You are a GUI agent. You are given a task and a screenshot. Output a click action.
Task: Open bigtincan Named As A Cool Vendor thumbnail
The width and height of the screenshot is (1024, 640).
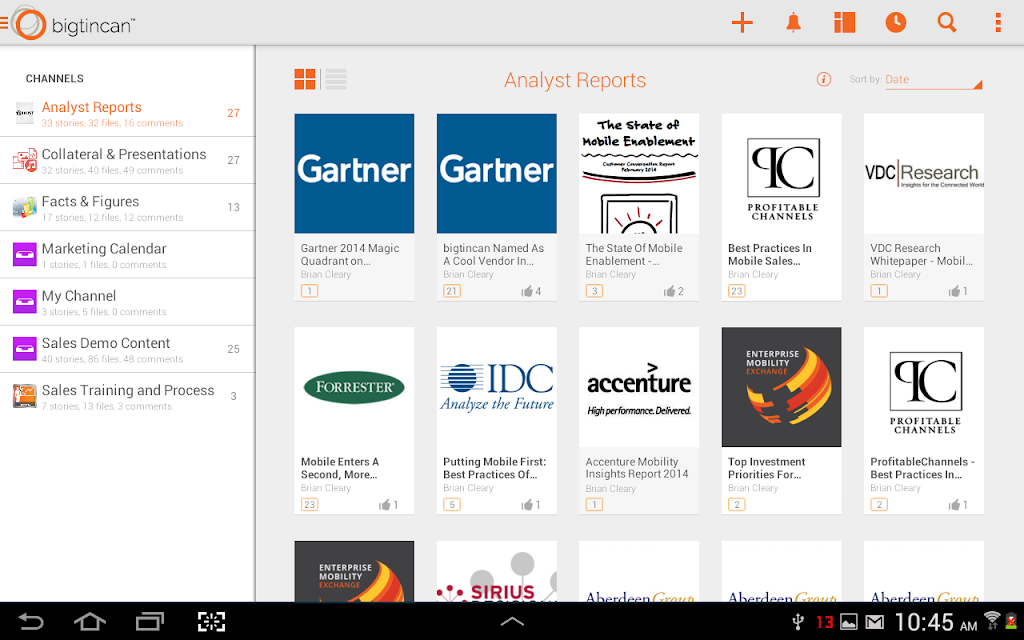tap(496, 173)
